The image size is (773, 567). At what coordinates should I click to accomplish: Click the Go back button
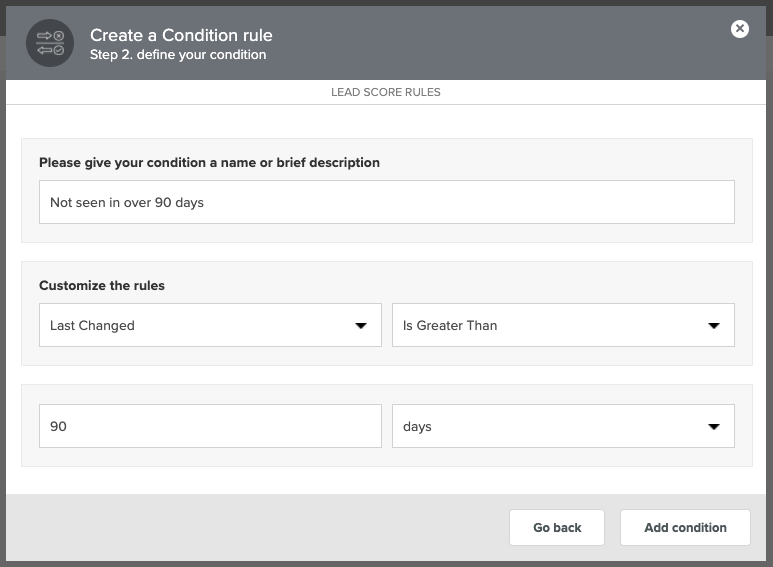(x=557, y=528)
